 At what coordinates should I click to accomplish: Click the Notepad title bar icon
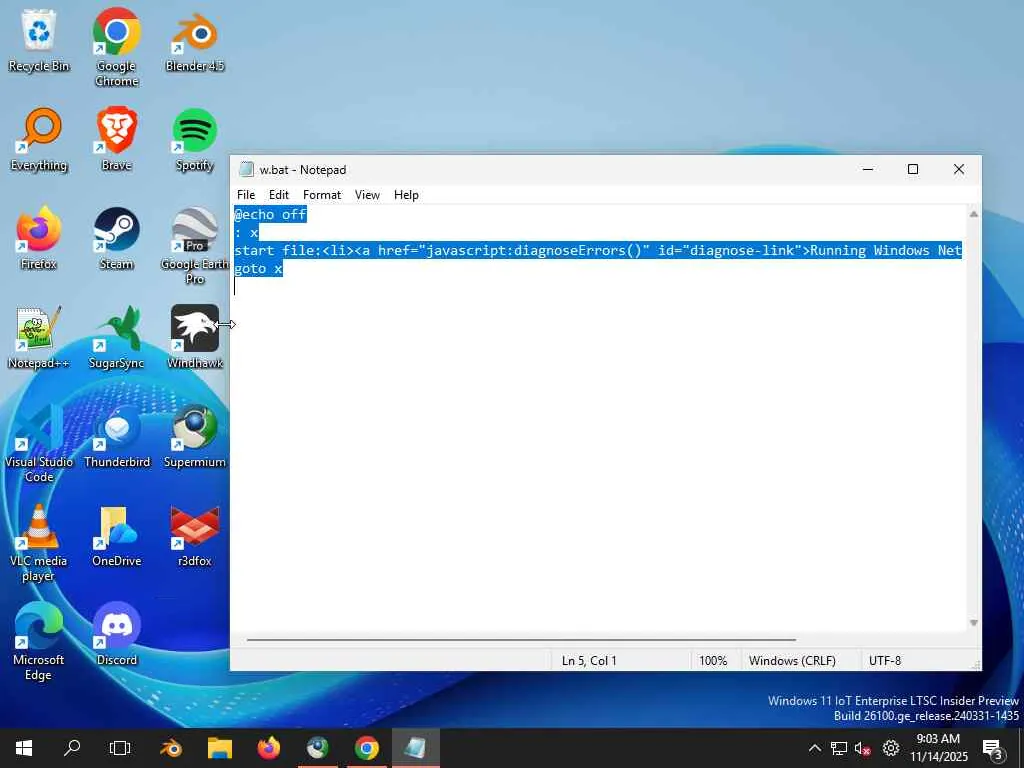click(x=246, y=170)
